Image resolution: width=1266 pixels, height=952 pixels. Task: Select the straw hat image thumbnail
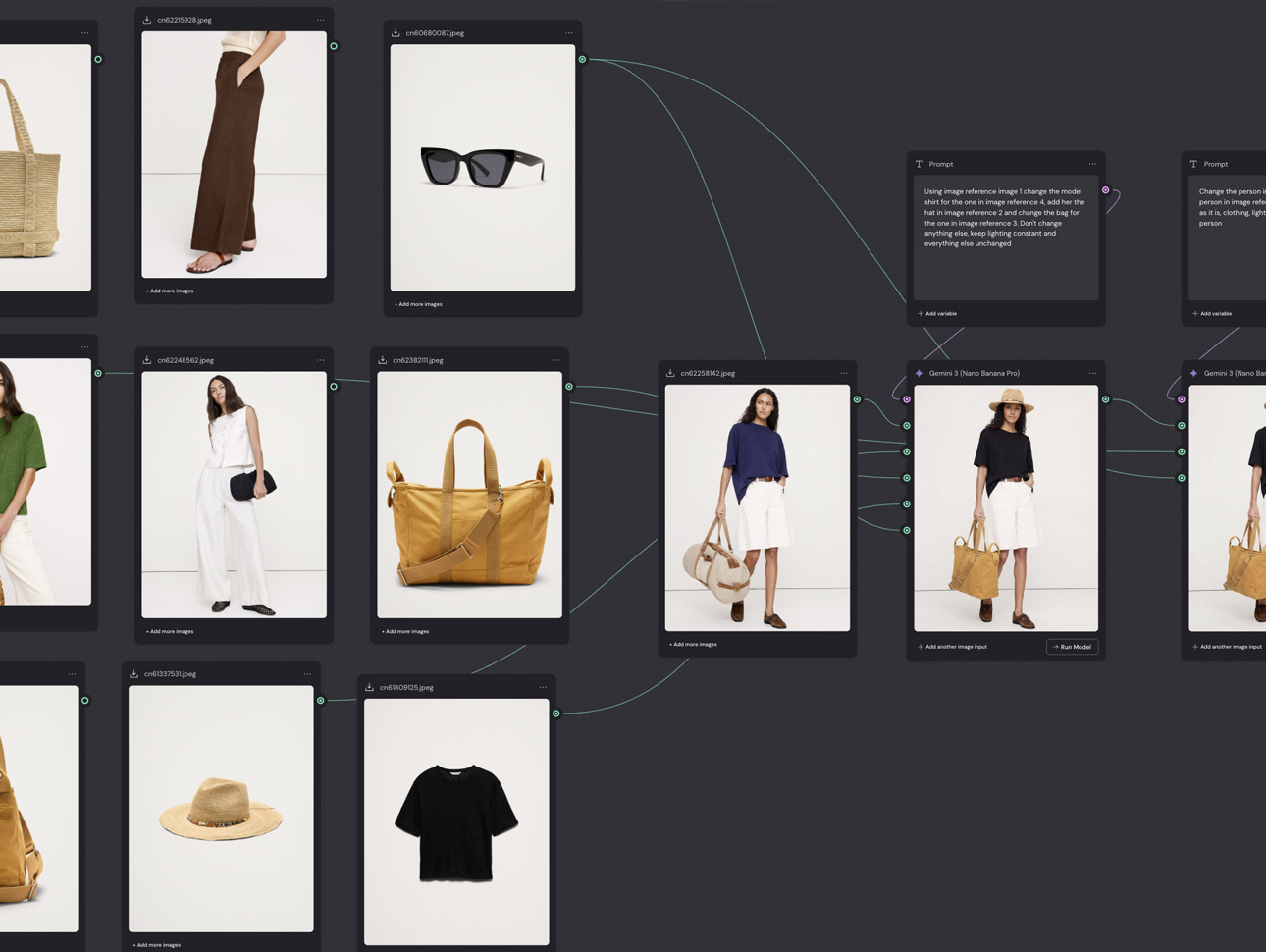click(221, 809)
